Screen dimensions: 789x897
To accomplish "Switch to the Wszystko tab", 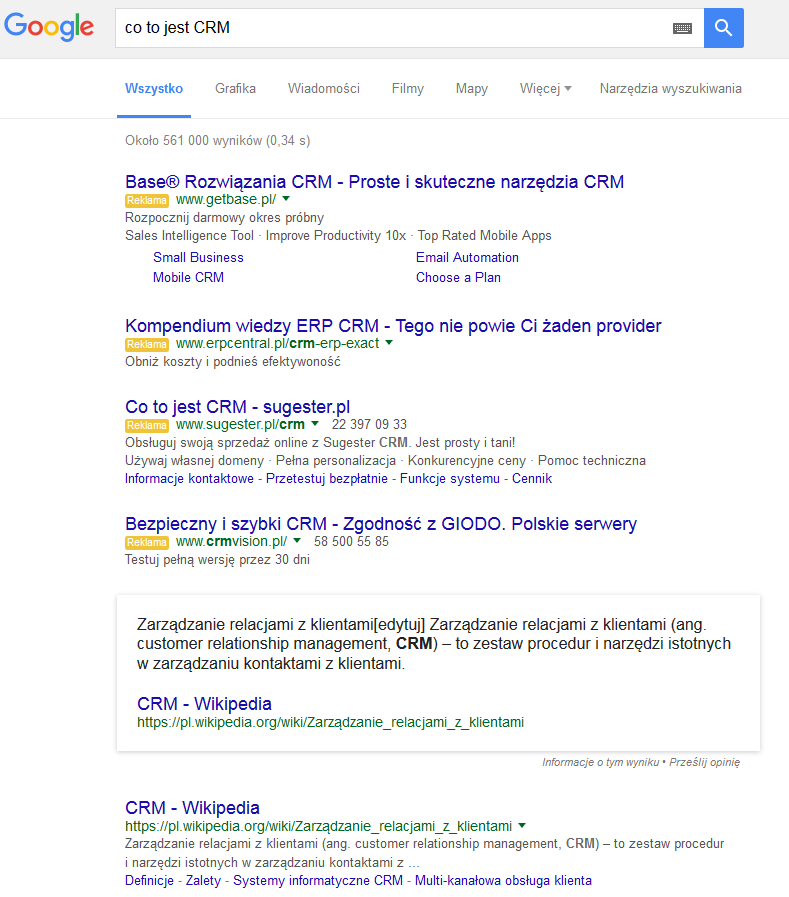I will pyautogui.click(x=154, y=89).
